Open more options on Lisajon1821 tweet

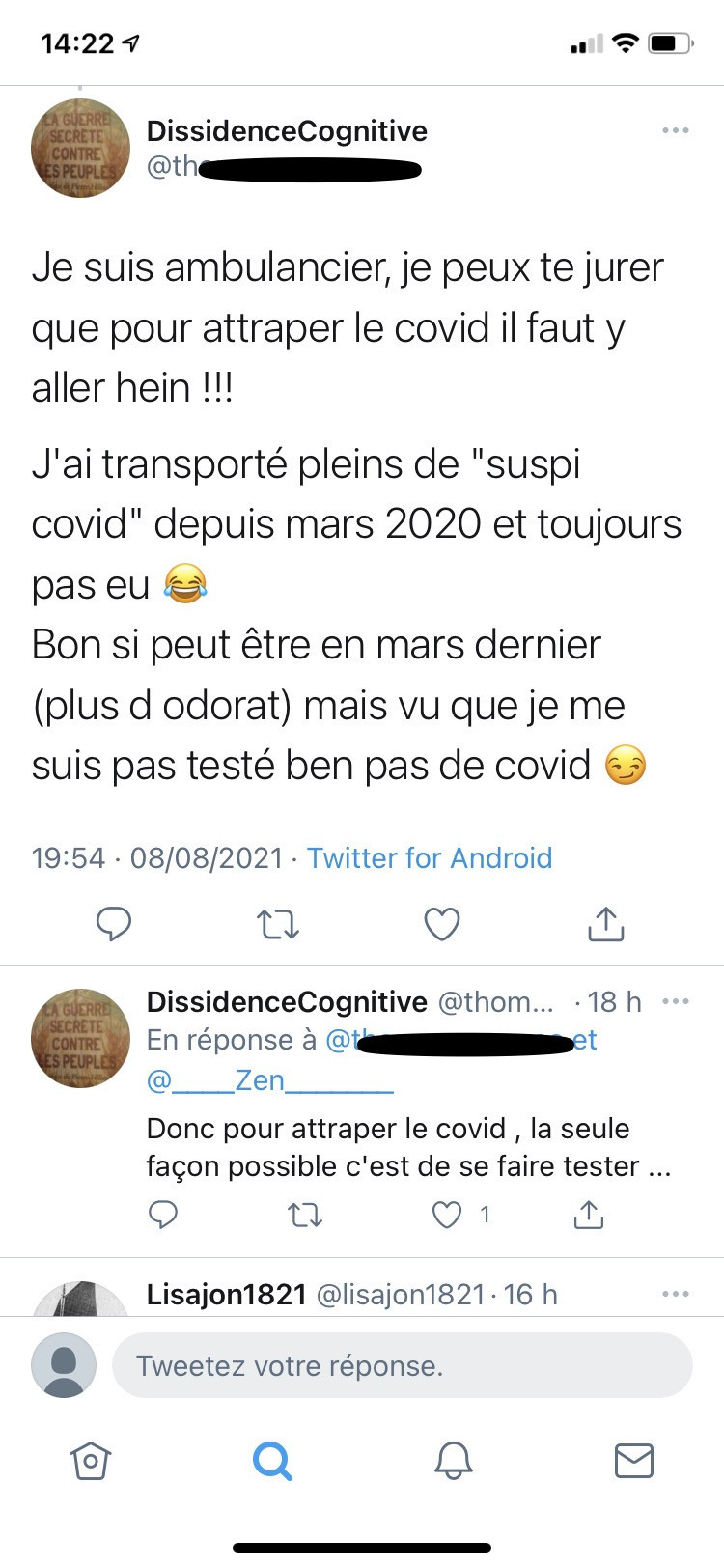pyautogui.click(x=676, y=1294)
